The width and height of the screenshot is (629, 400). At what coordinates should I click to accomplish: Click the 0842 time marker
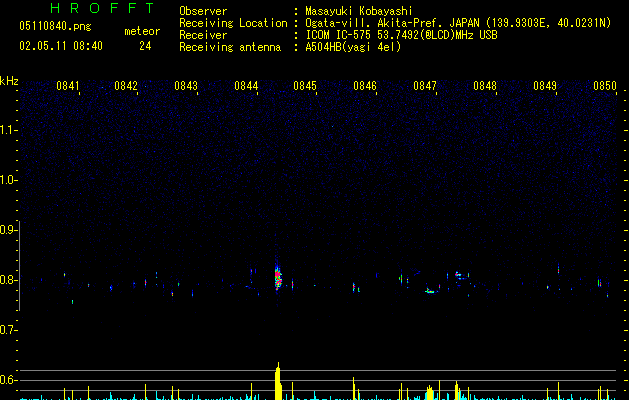tap(126, 86)
